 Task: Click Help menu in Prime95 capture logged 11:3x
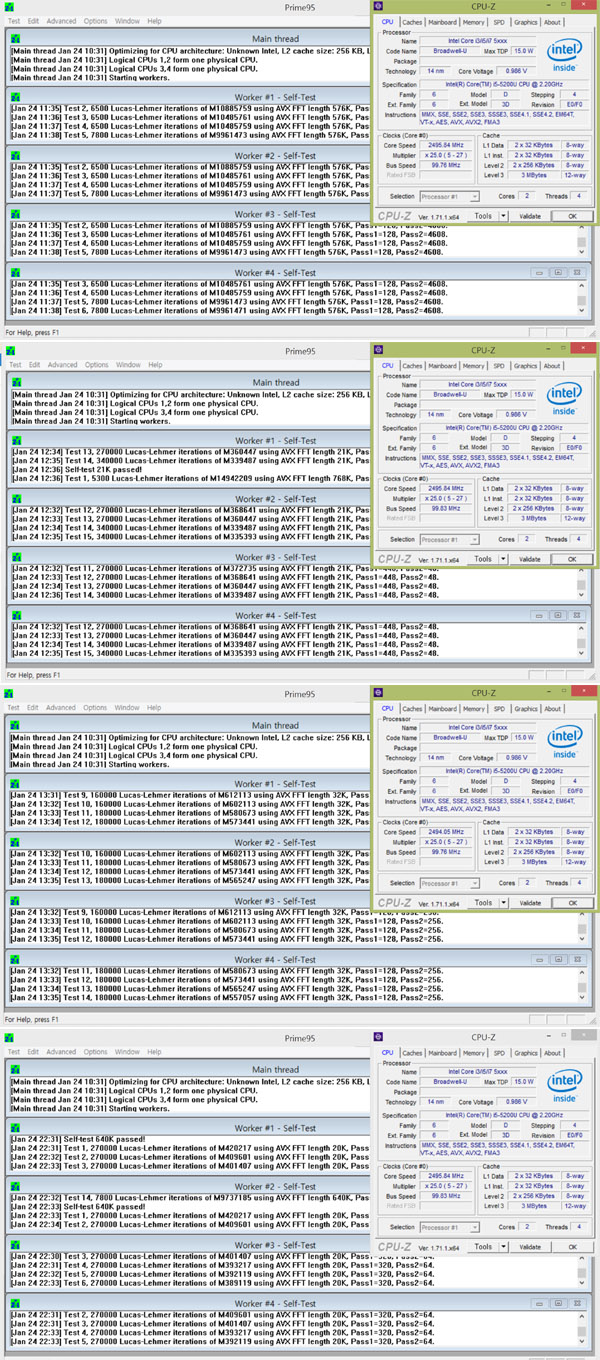(x=154, y=21)
